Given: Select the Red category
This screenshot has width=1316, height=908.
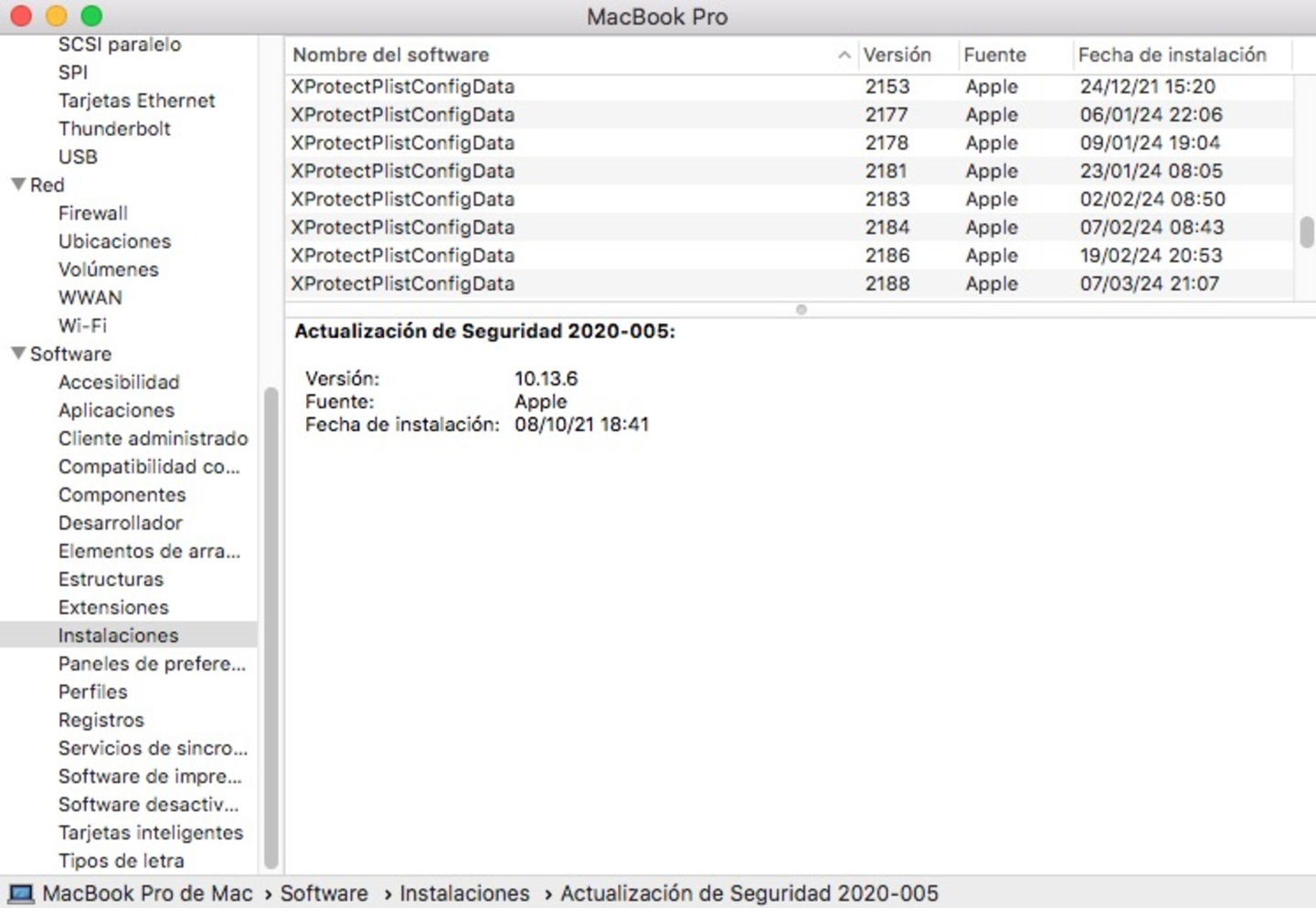Looking at the screenshot, I should tap(47, 185).
